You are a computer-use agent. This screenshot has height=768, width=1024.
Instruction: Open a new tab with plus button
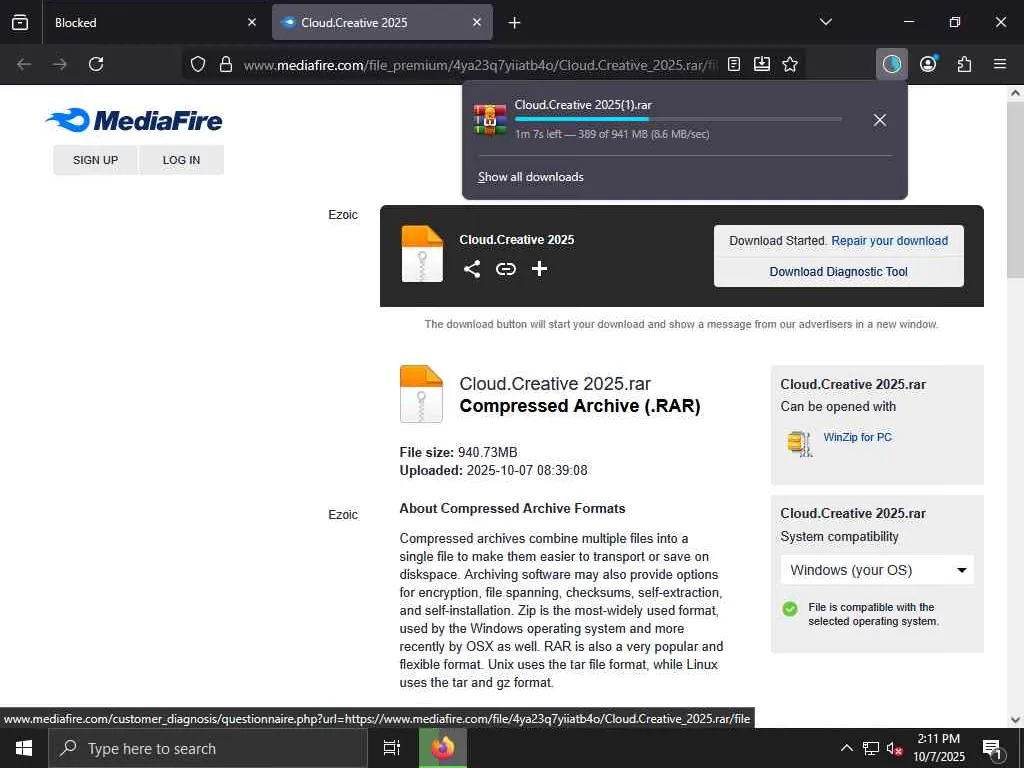[515, 23]
